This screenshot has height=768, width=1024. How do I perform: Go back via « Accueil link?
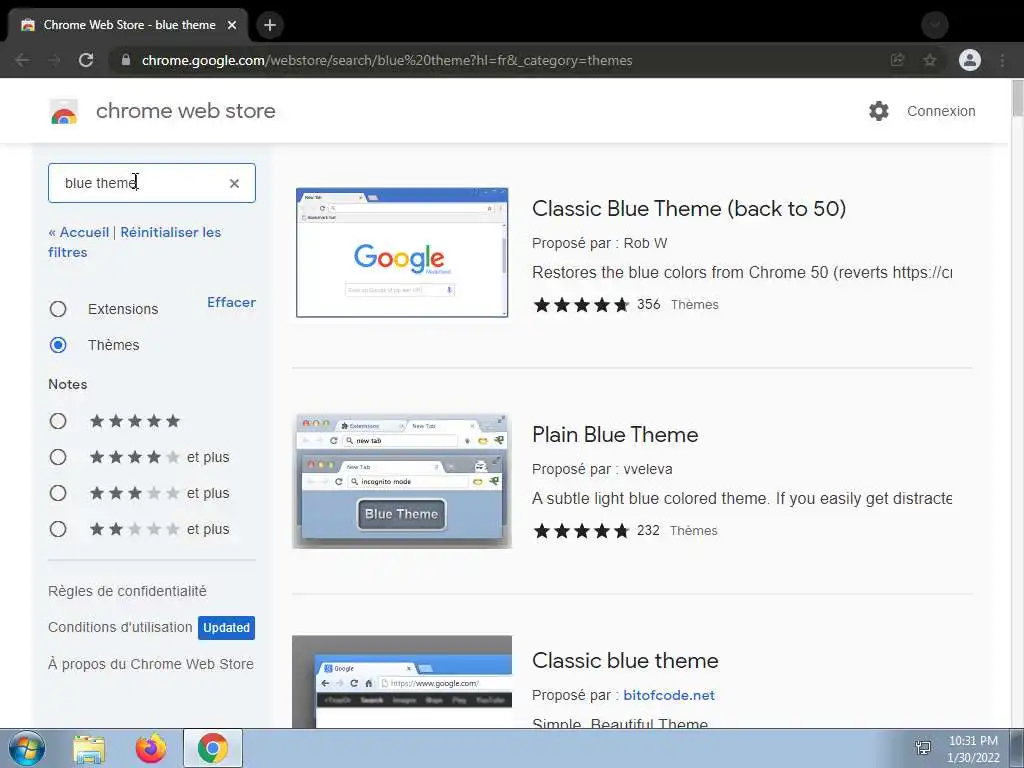(x=78, y=232)
